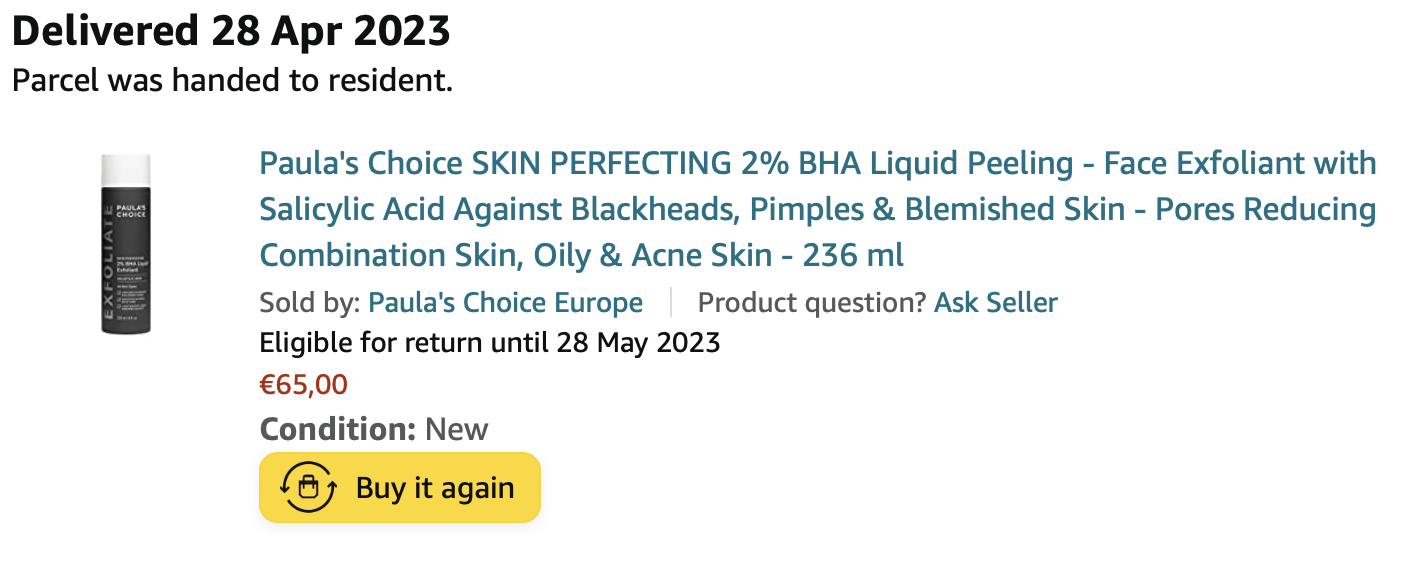
Task: Click the Eligible for return until 28 May text
Action: click(x=489, y=343)
